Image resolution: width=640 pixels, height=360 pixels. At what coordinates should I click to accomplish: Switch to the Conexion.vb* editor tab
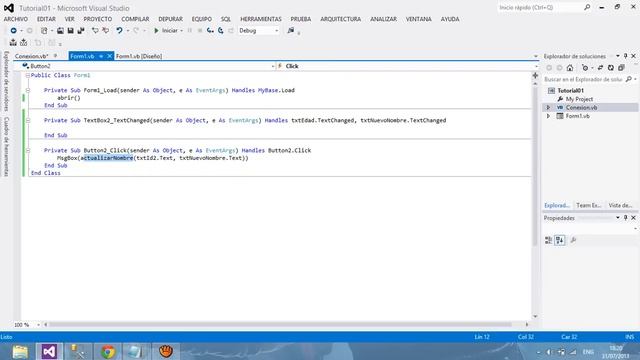(x=31, y=56)
